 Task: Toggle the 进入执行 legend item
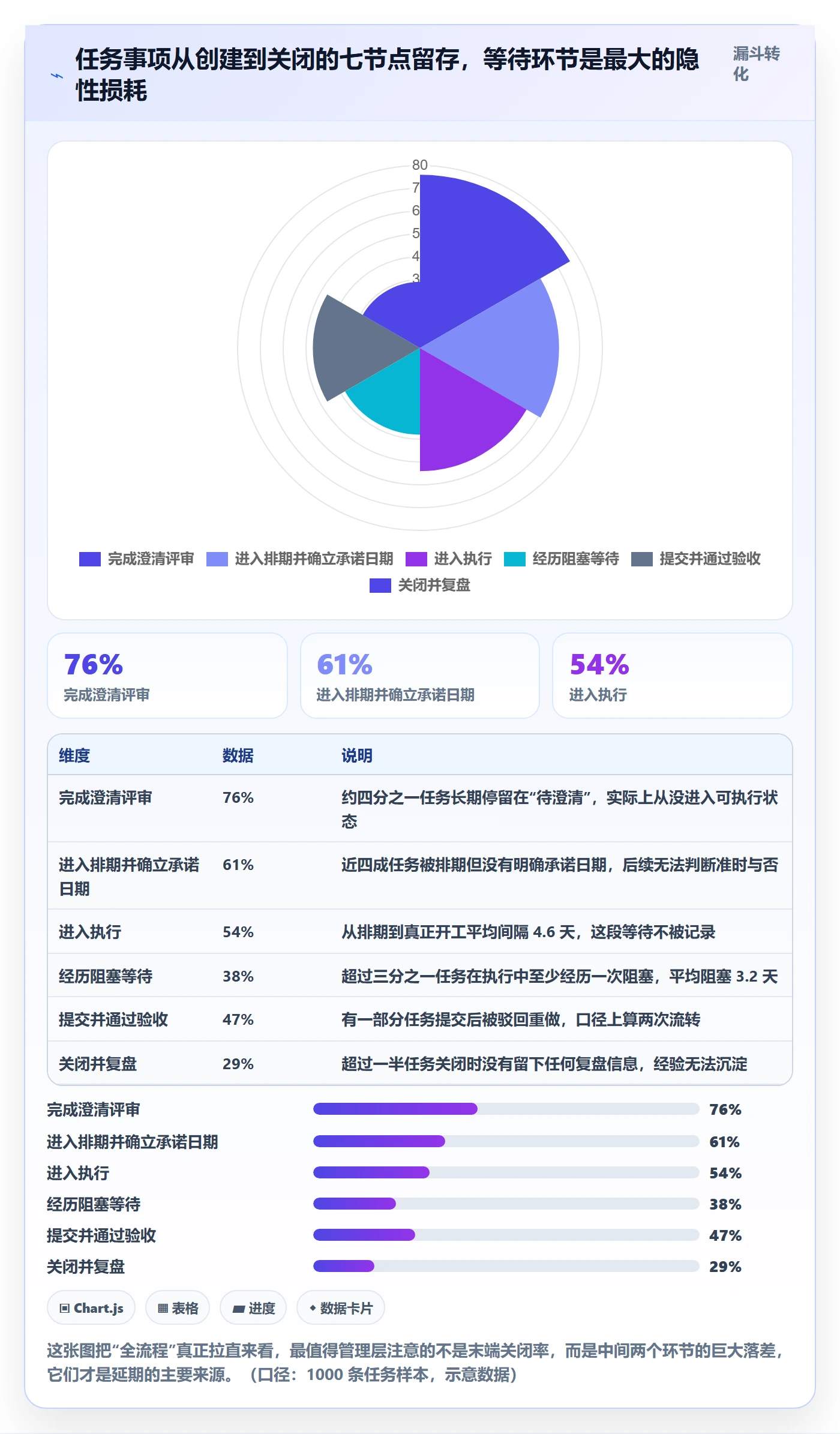point(448,559)
